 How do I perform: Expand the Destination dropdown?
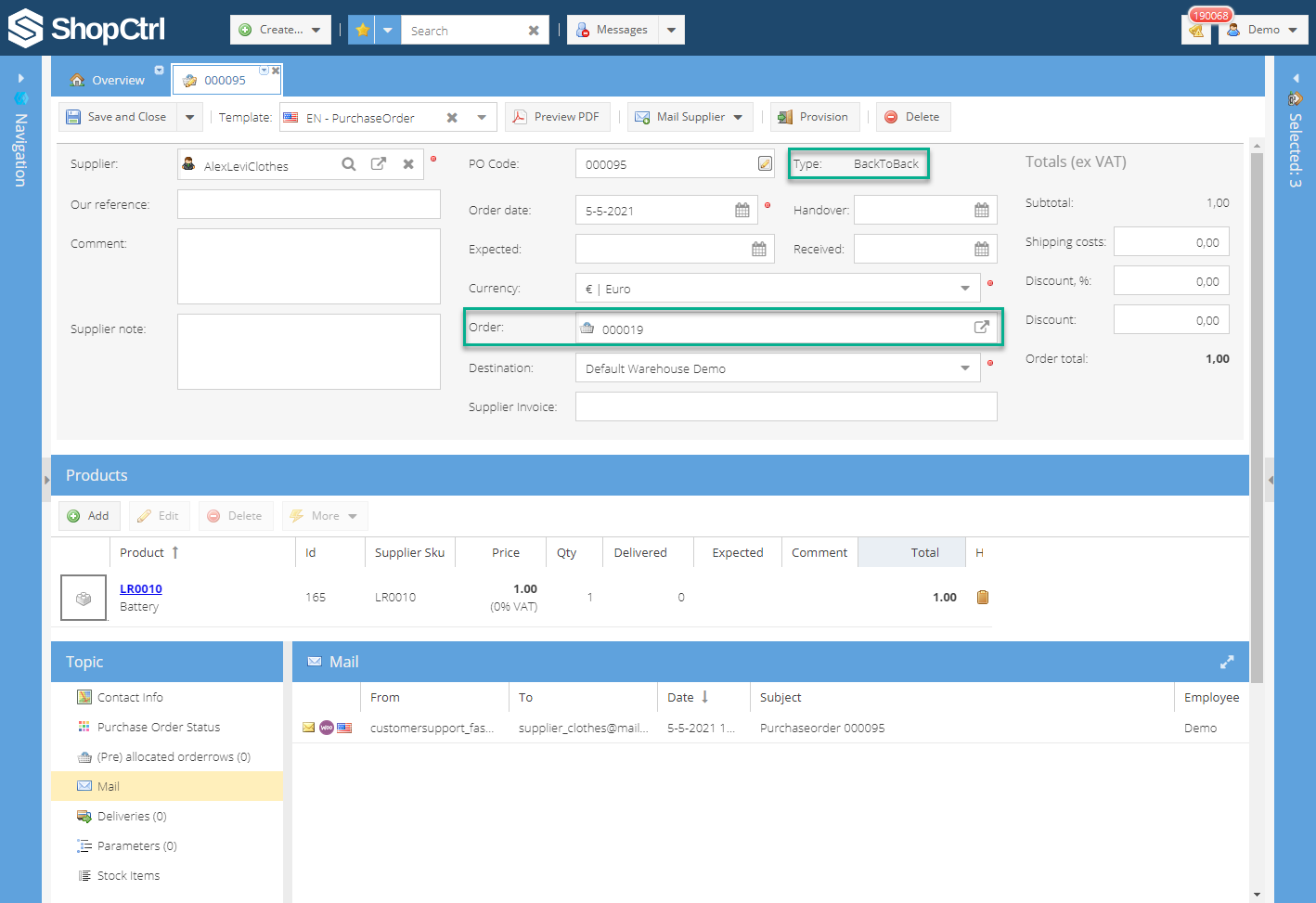(965, 368)
